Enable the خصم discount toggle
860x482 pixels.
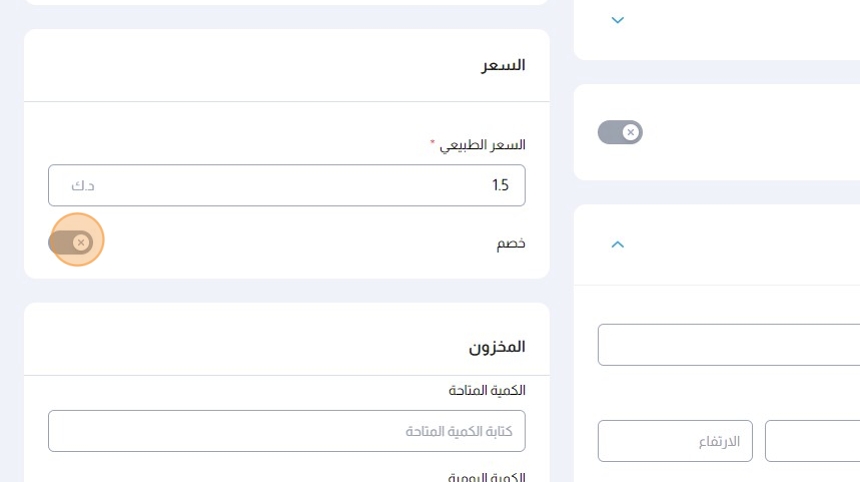[x=71, y=242]
